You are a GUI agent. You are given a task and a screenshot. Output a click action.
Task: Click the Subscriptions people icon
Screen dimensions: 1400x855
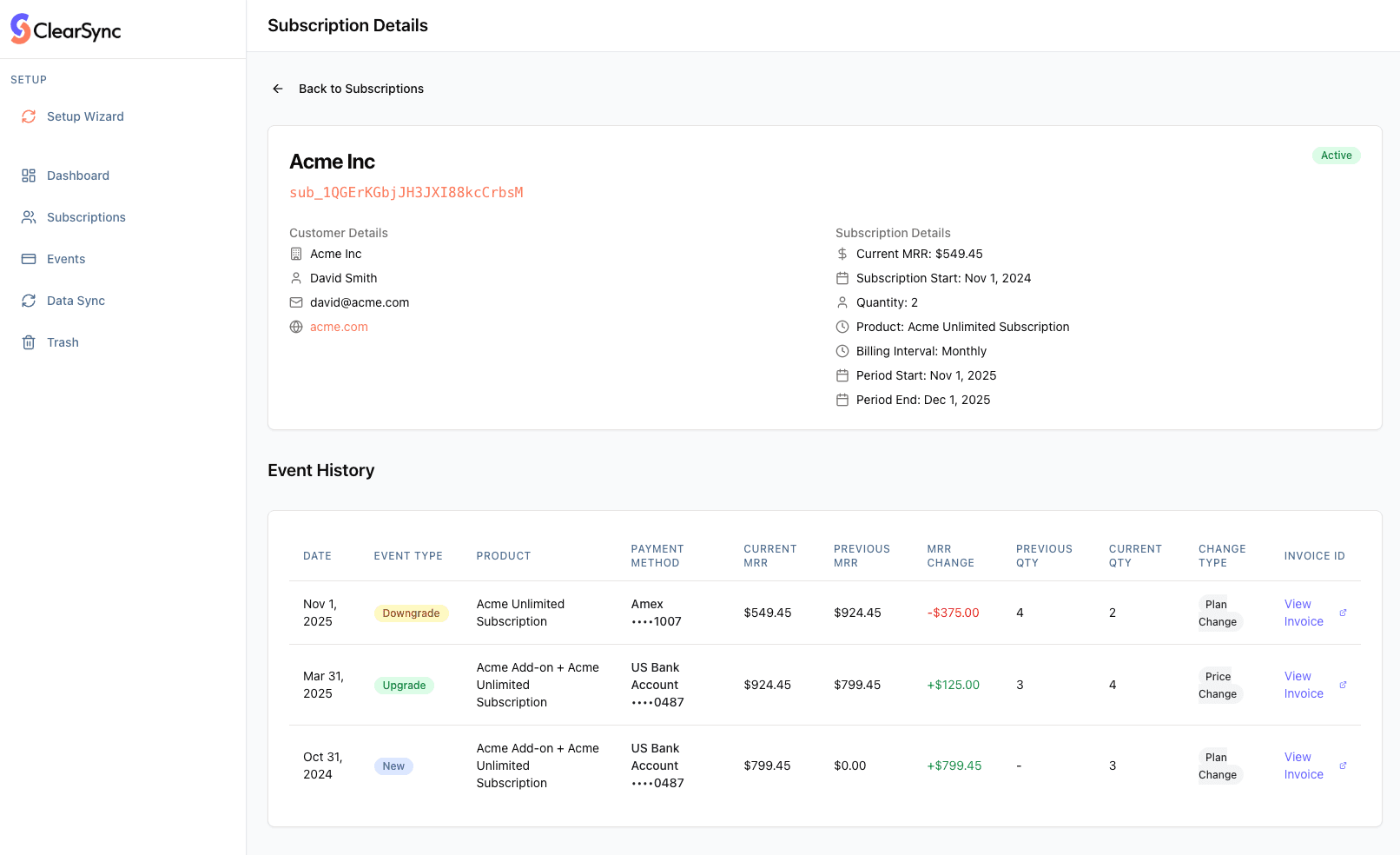[29, 217]
